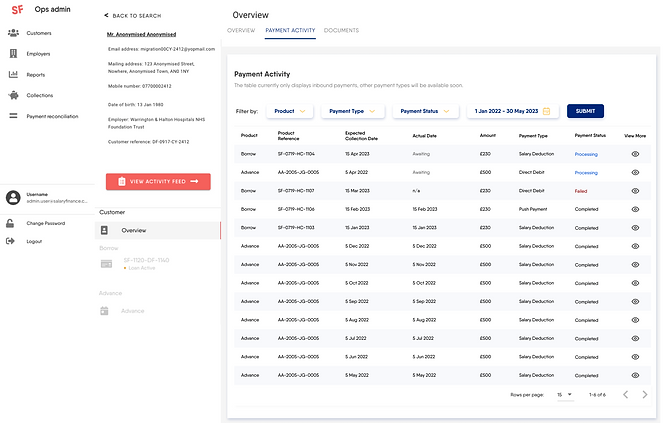The height and width of the screenshot is (423, 664).
Task: Expand the Product filter dropdown
Action: [x=289, y=111]
